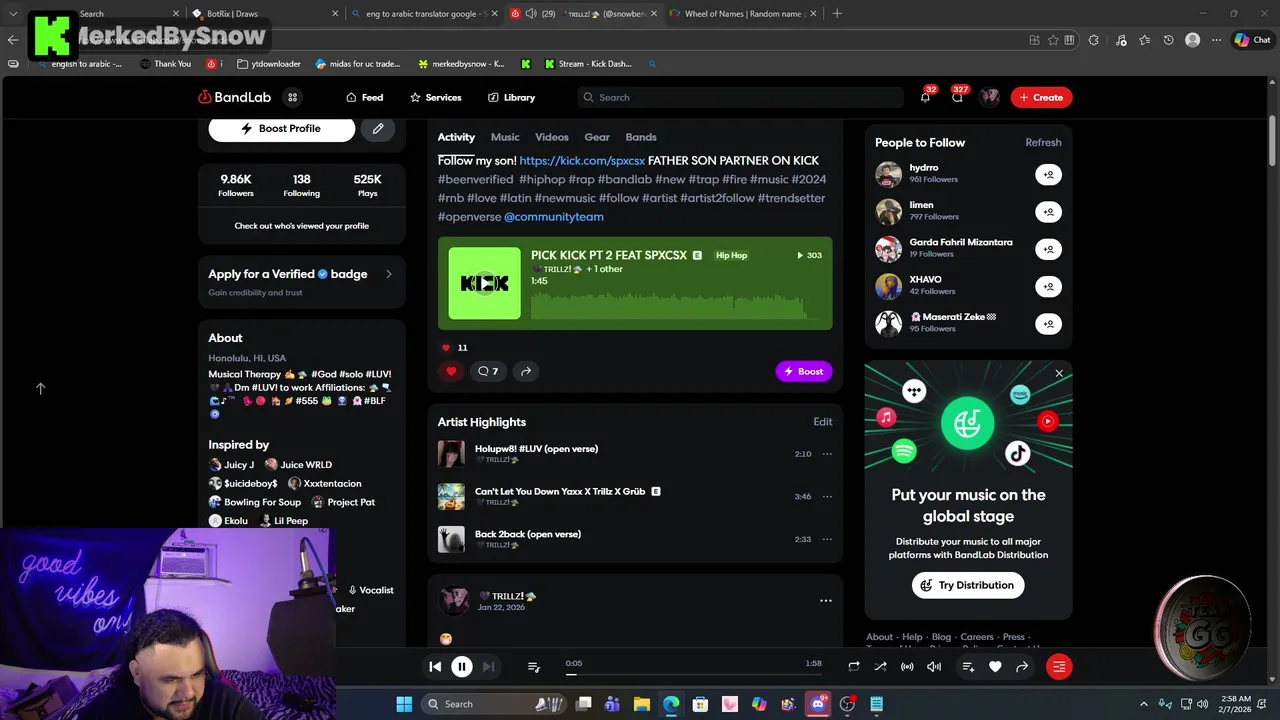Skip to the next track
Viewport: 1280px width, 720px height.
pyautogui.click(x=488, y=667)
